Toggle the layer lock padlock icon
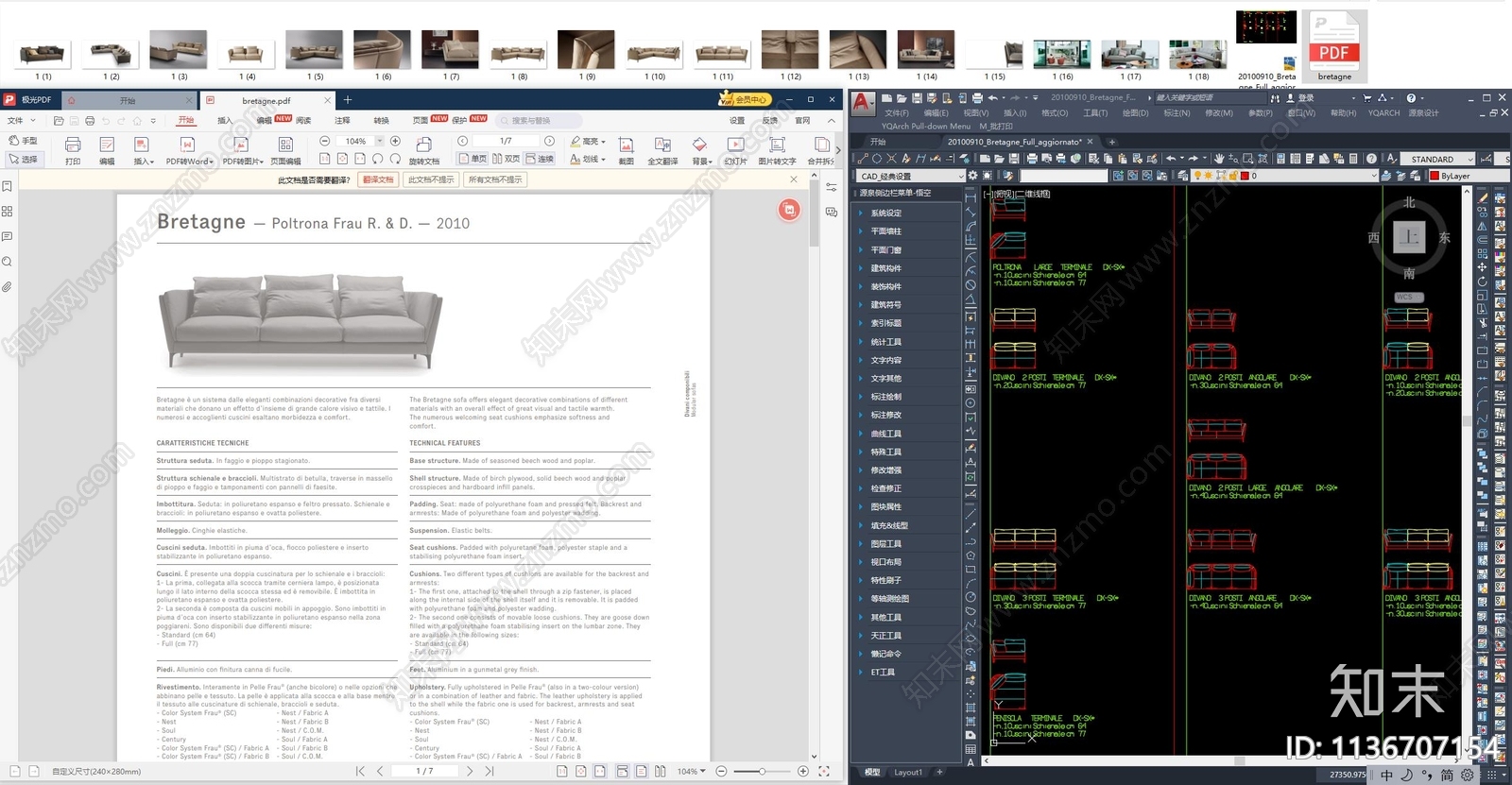Screen dimensions: 1512x785 tap(1232, 176)
